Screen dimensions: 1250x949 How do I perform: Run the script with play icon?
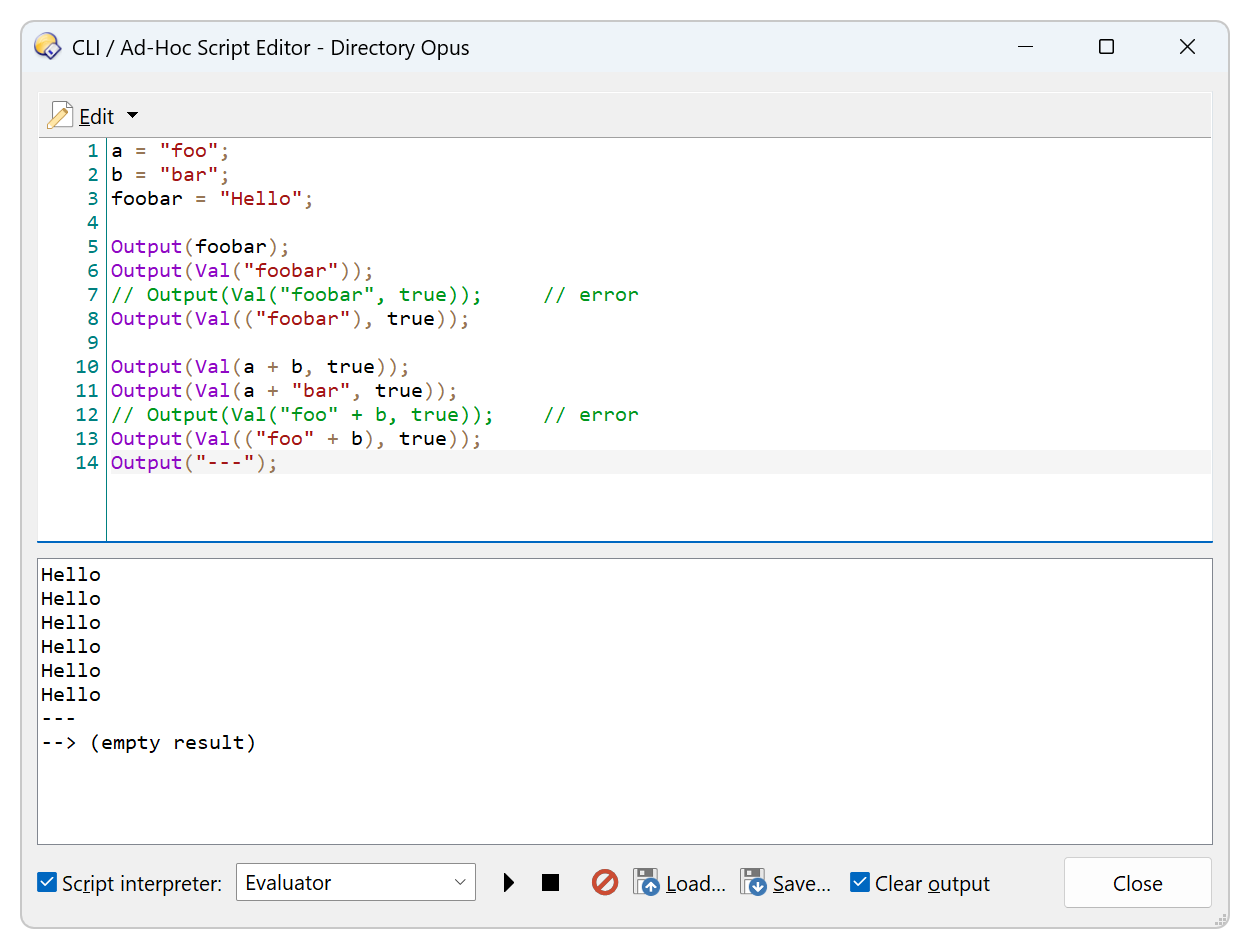tap(509, 883)
